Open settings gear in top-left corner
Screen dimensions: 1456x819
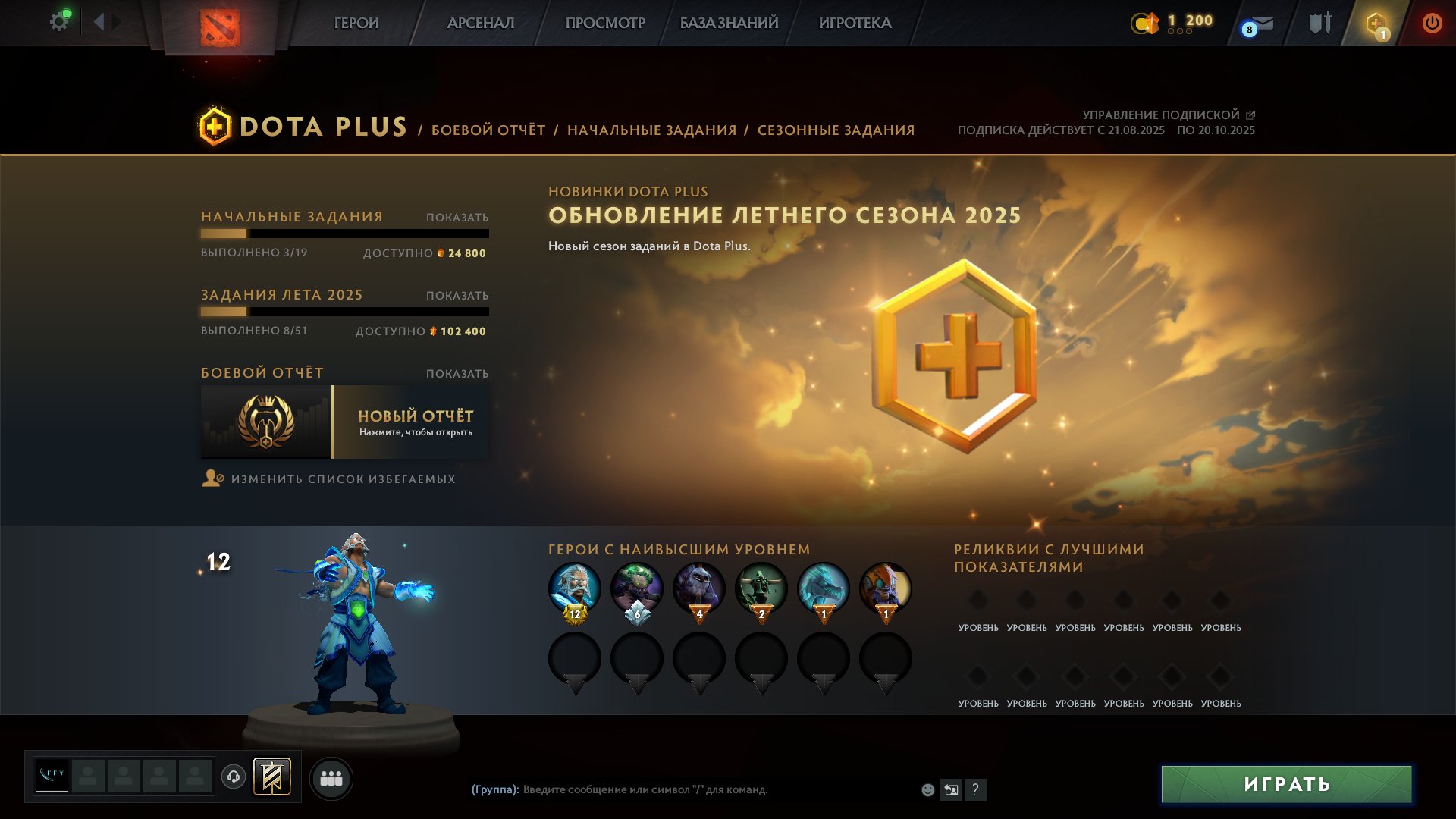pyautogui.click(x=59, y=21)
